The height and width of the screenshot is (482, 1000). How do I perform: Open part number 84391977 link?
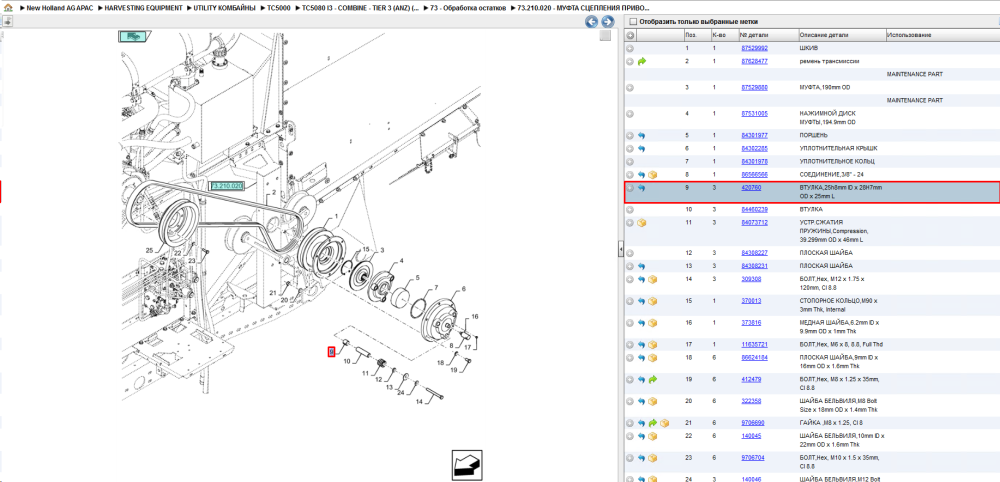pyautogui.click(x=754, y=136)
